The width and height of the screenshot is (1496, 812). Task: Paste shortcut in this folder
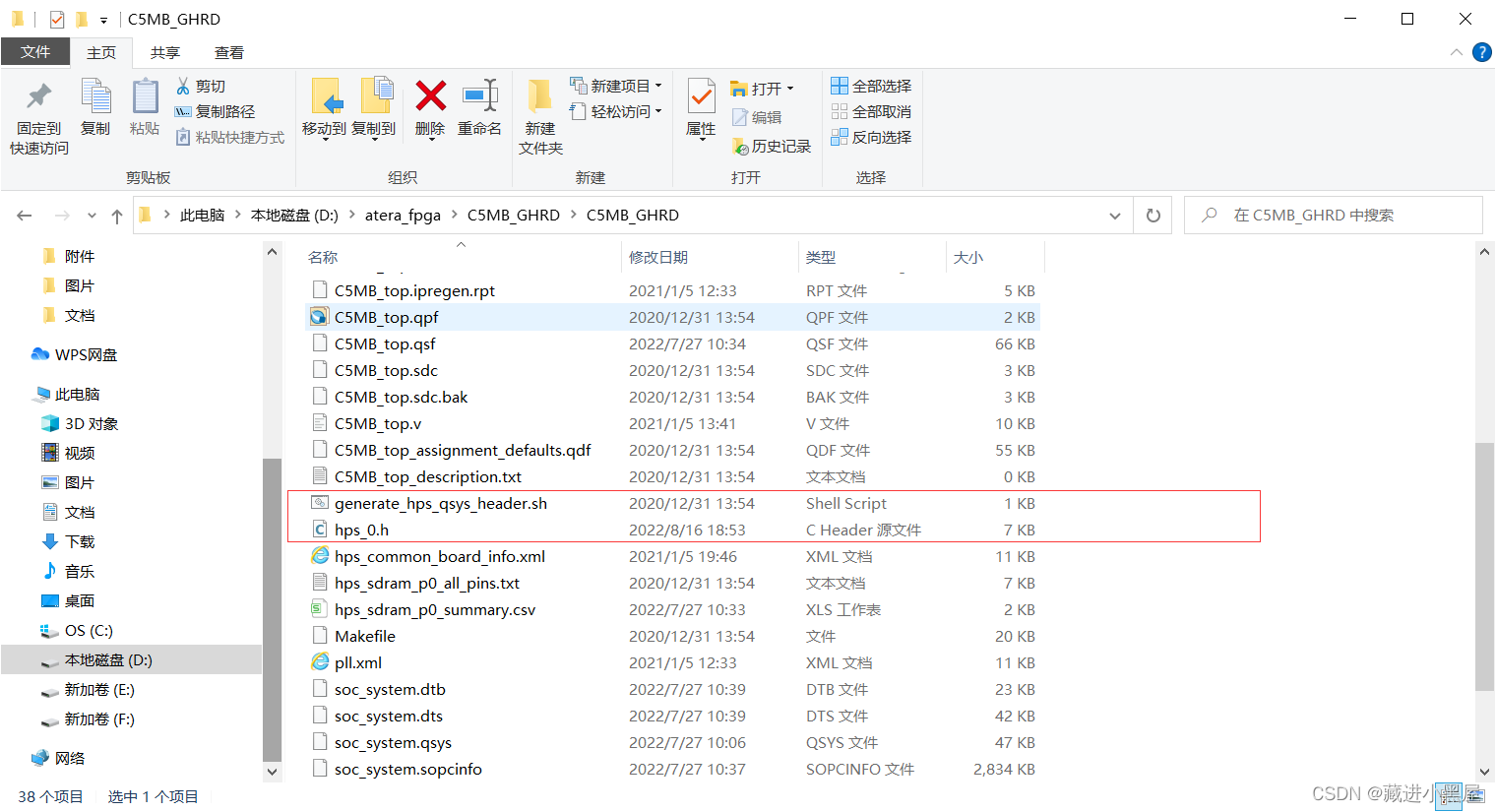pos(229,138)
